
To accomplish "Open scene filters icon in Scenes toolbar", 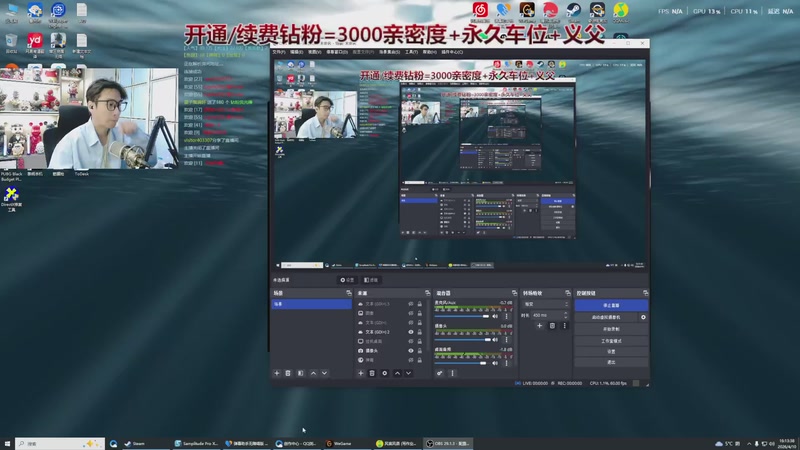I will 301,373.
